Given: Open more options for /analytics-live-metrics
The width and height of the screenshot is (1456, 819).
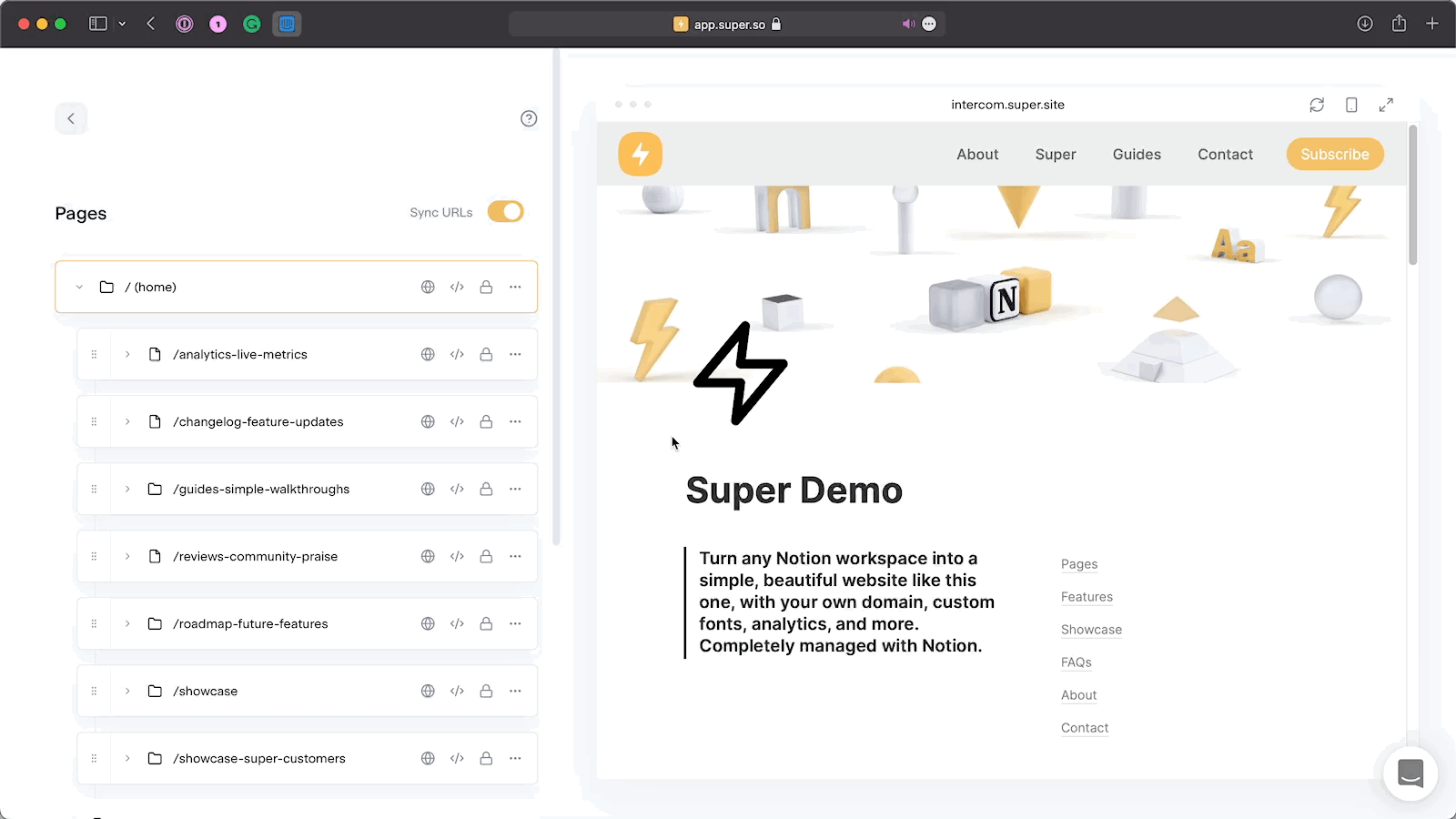Looking at the screenshot, I should [x=515, y=354].
